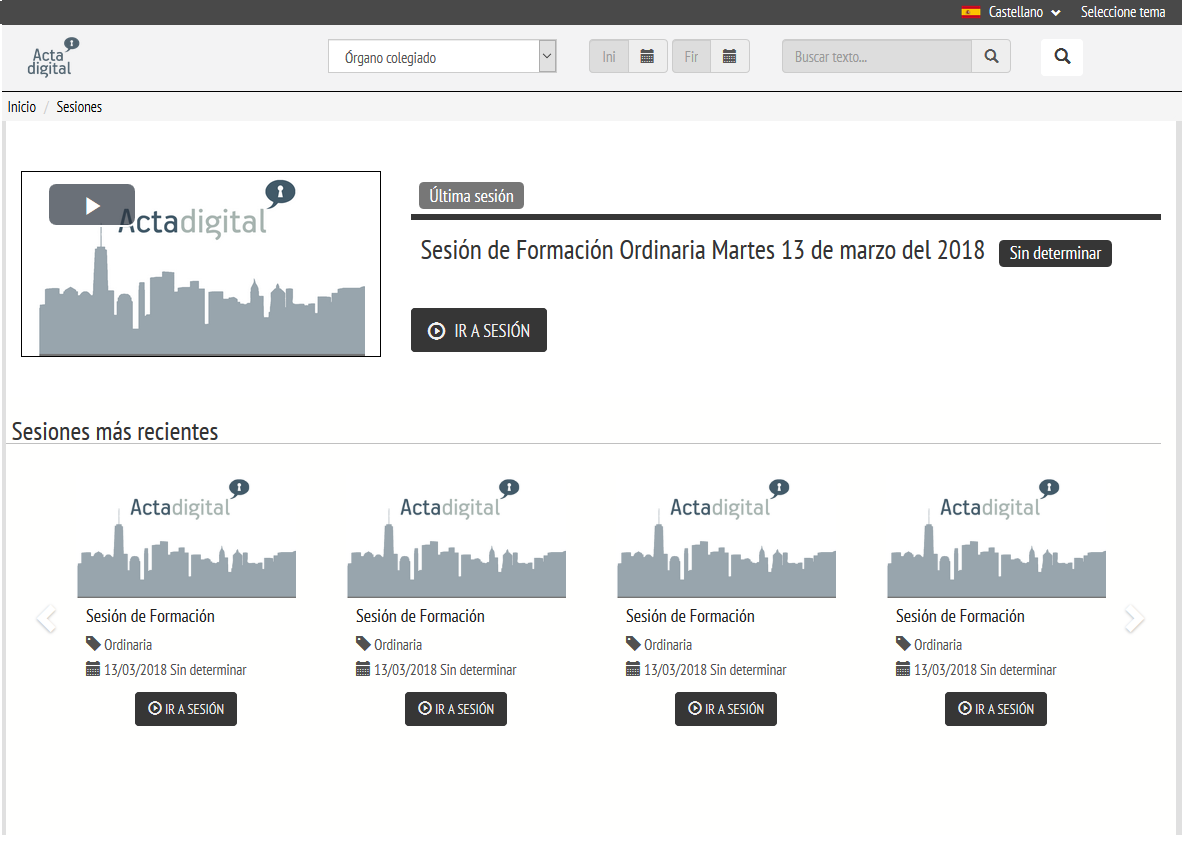
Task: Open the end date calendar picker
Action: [x=729, y=57]
